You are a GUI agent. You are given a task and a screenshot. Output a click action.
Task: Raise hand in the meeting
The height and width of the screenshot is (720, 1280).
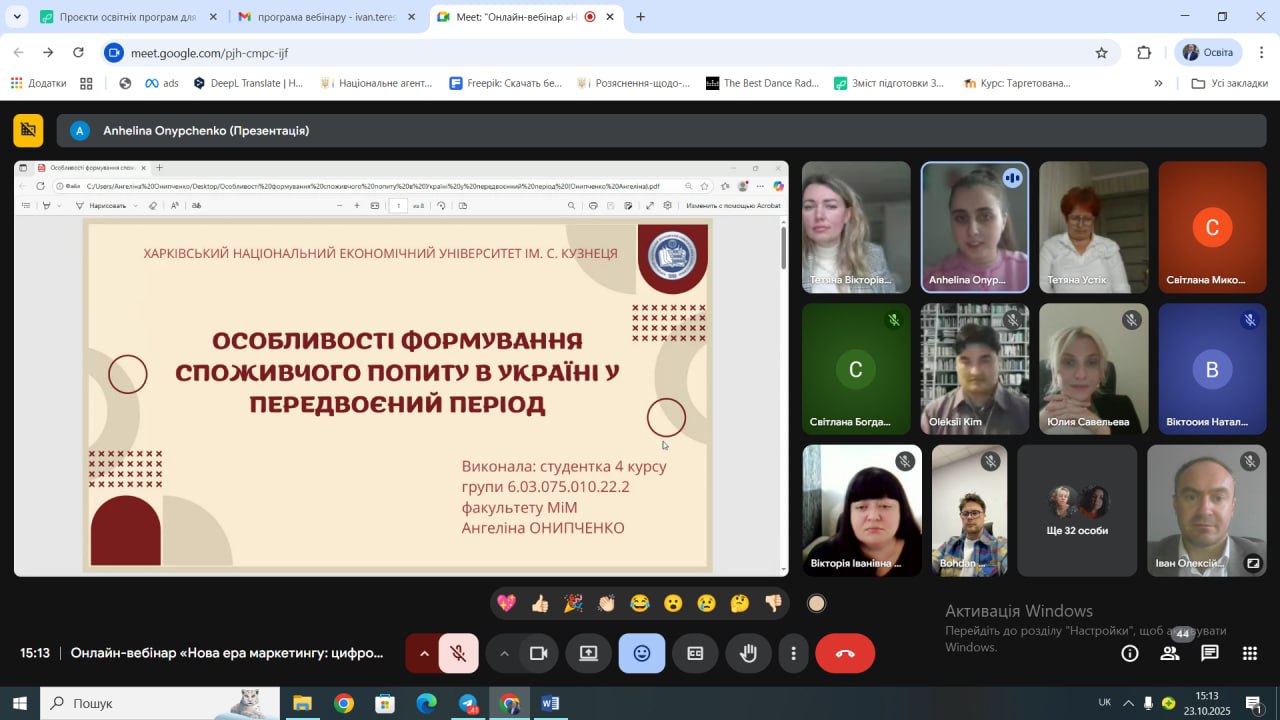tap(747, 654)
